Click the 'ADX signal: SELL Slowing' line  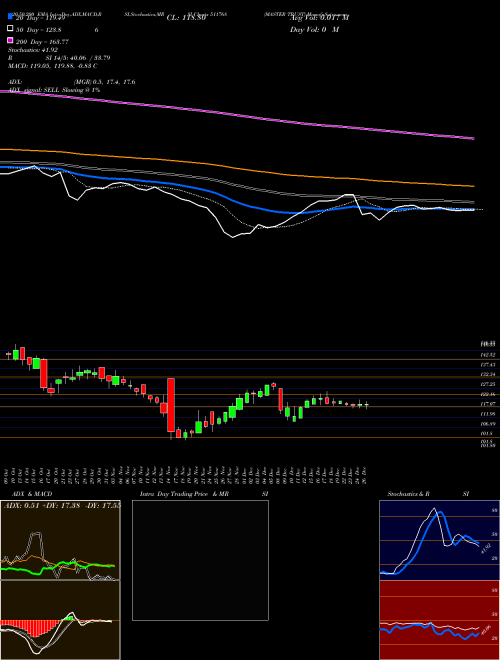click(x=54, y=90)
